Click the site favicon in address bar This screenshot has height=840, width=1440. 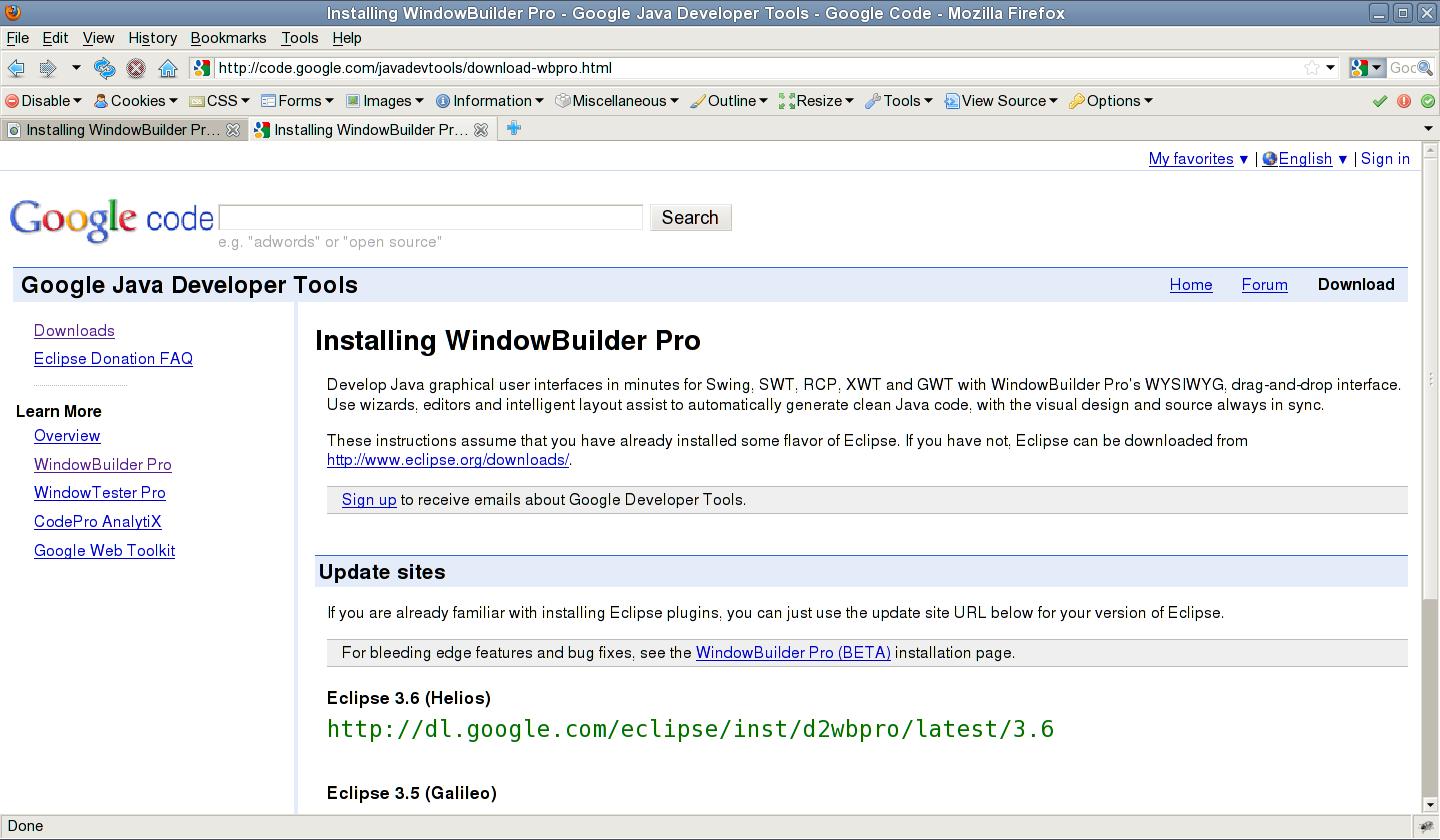pyautogui.click(x=202, y=68)
